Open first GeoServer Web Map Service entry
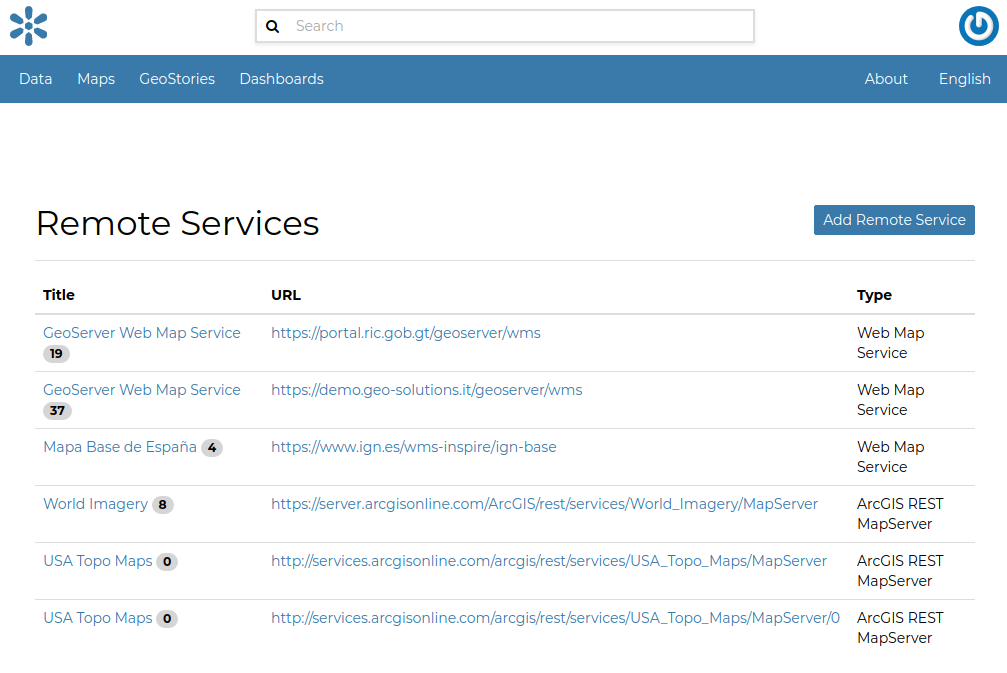The height and width of the screenshot is (673, 1007). tap(141, 332)
